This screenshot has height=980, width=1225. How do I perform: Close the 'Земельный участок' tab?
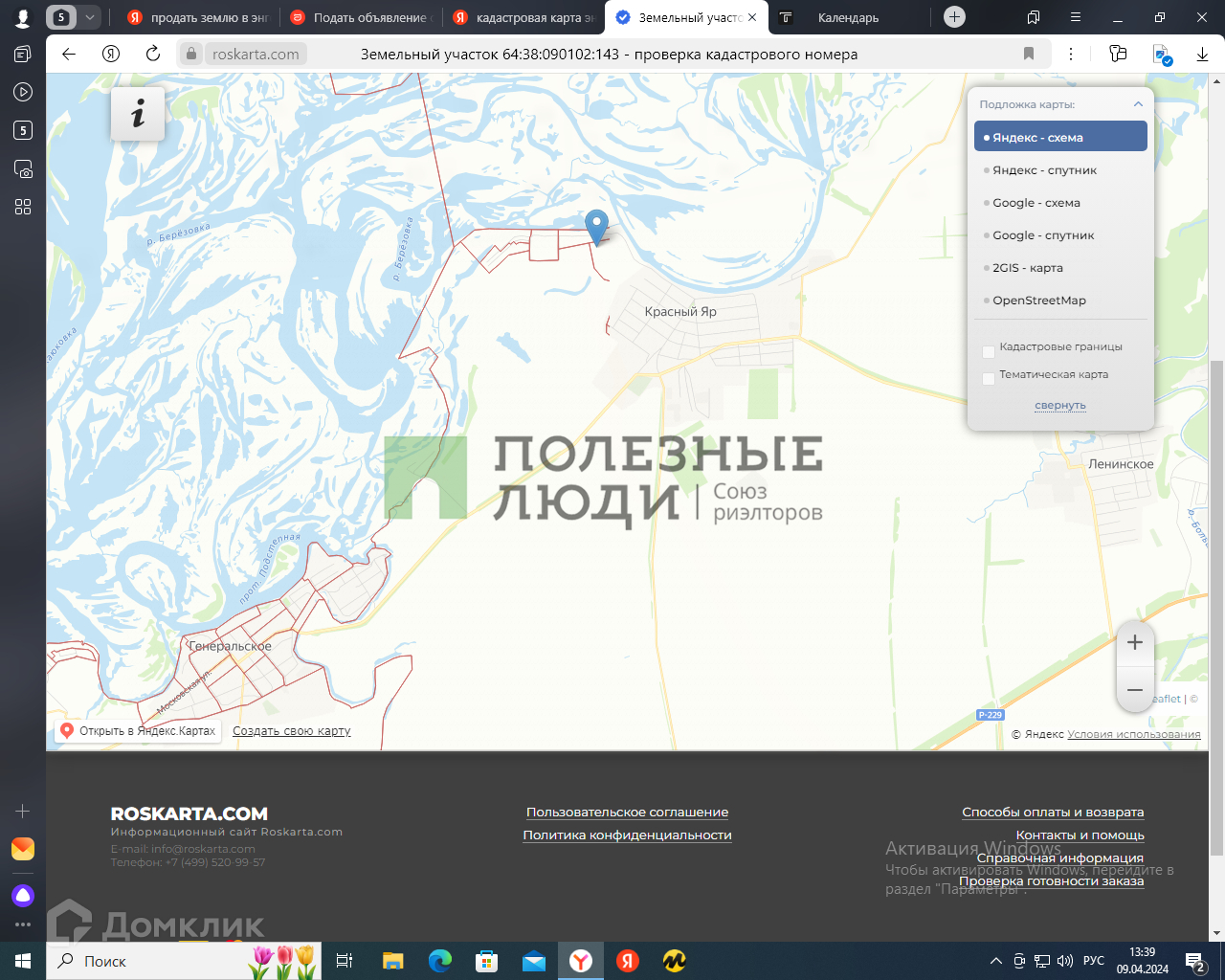click(752, 17)
